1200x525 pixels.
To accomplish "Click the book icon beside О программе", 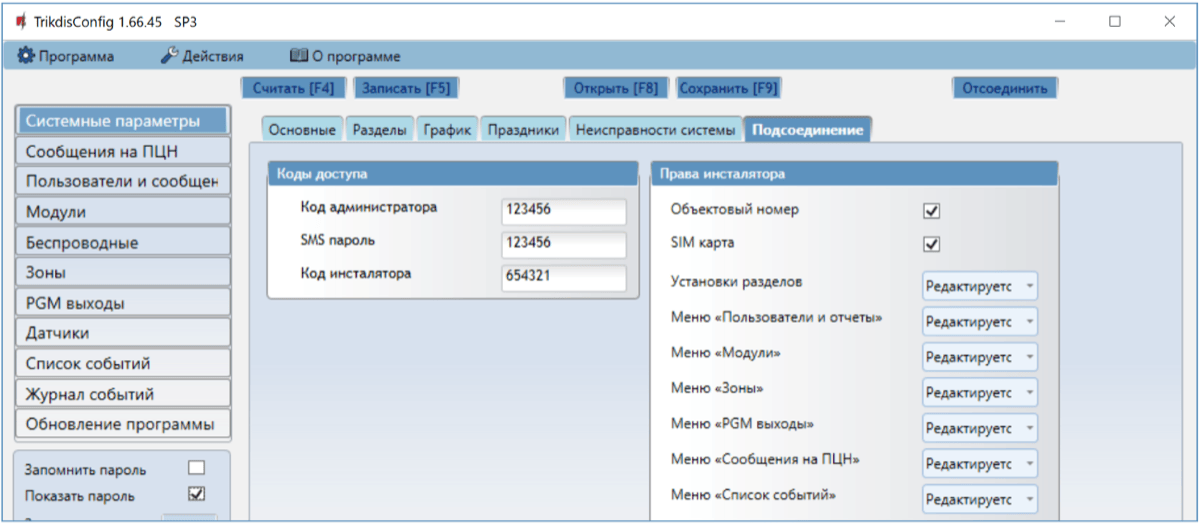I will point(297,56).
